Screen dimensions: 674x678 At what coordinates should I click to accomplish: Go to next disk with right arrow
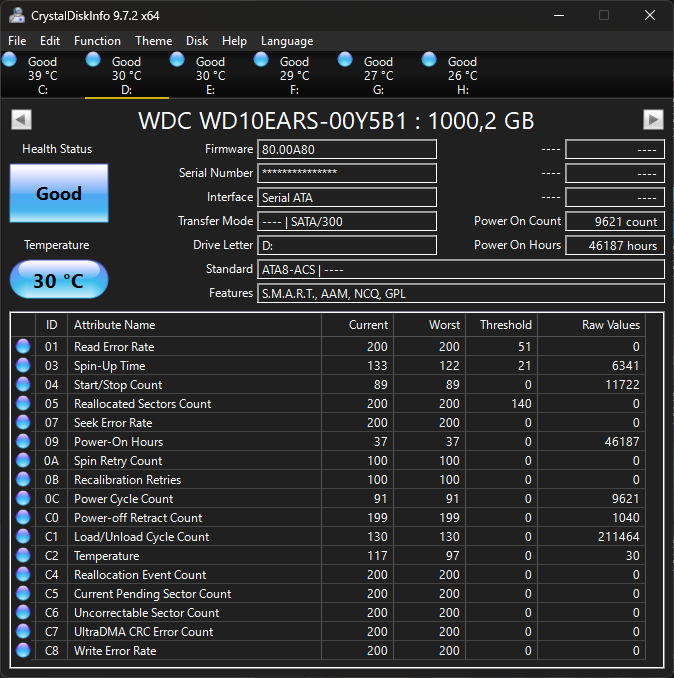(653, 120)
